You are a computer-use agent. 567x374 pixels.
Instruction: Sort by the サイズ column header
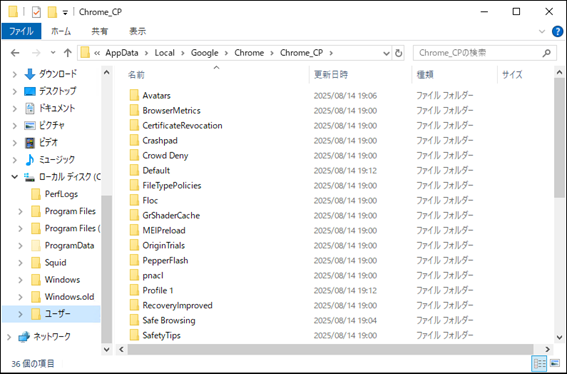coord(512,75)
